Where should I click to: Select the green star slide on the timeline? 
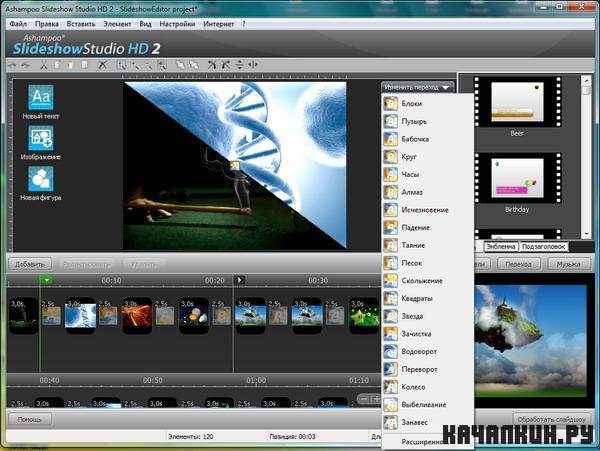click(x=364, y=315)
